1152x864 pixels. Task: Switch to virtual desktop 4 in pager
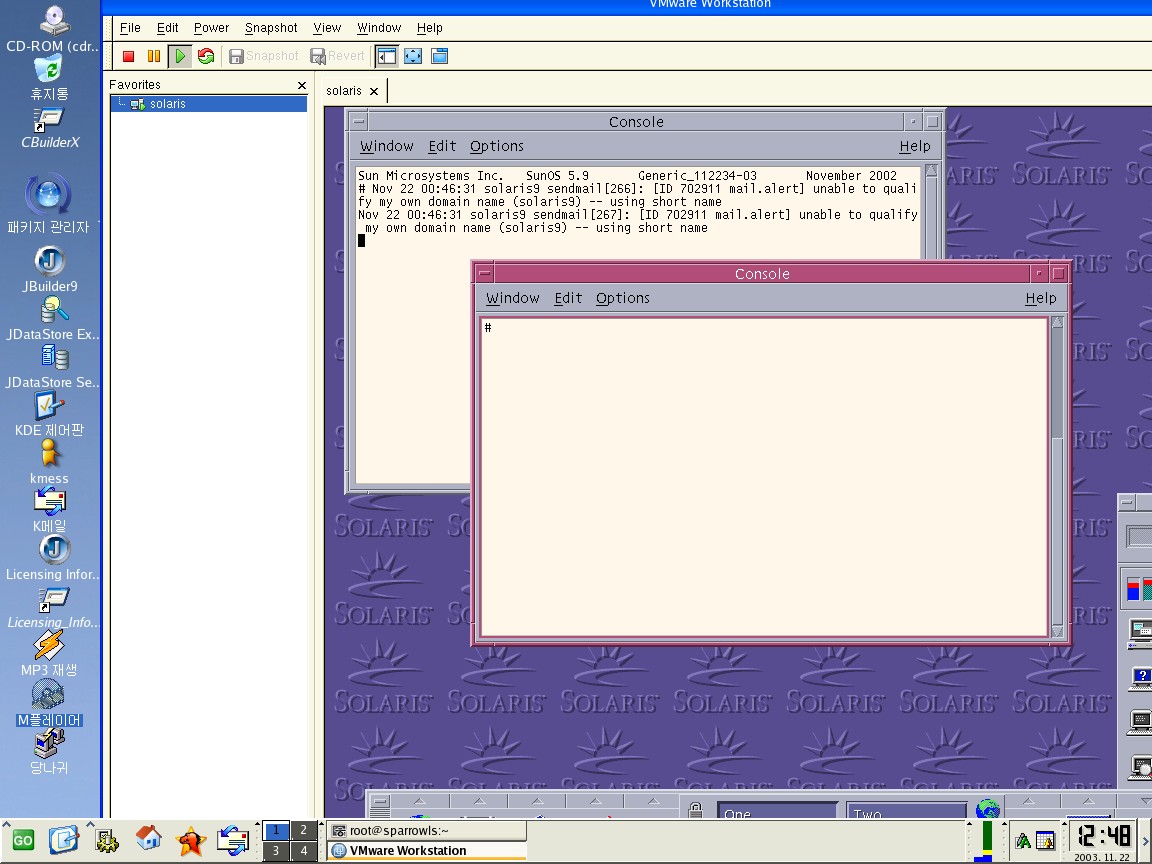[304, 851]
